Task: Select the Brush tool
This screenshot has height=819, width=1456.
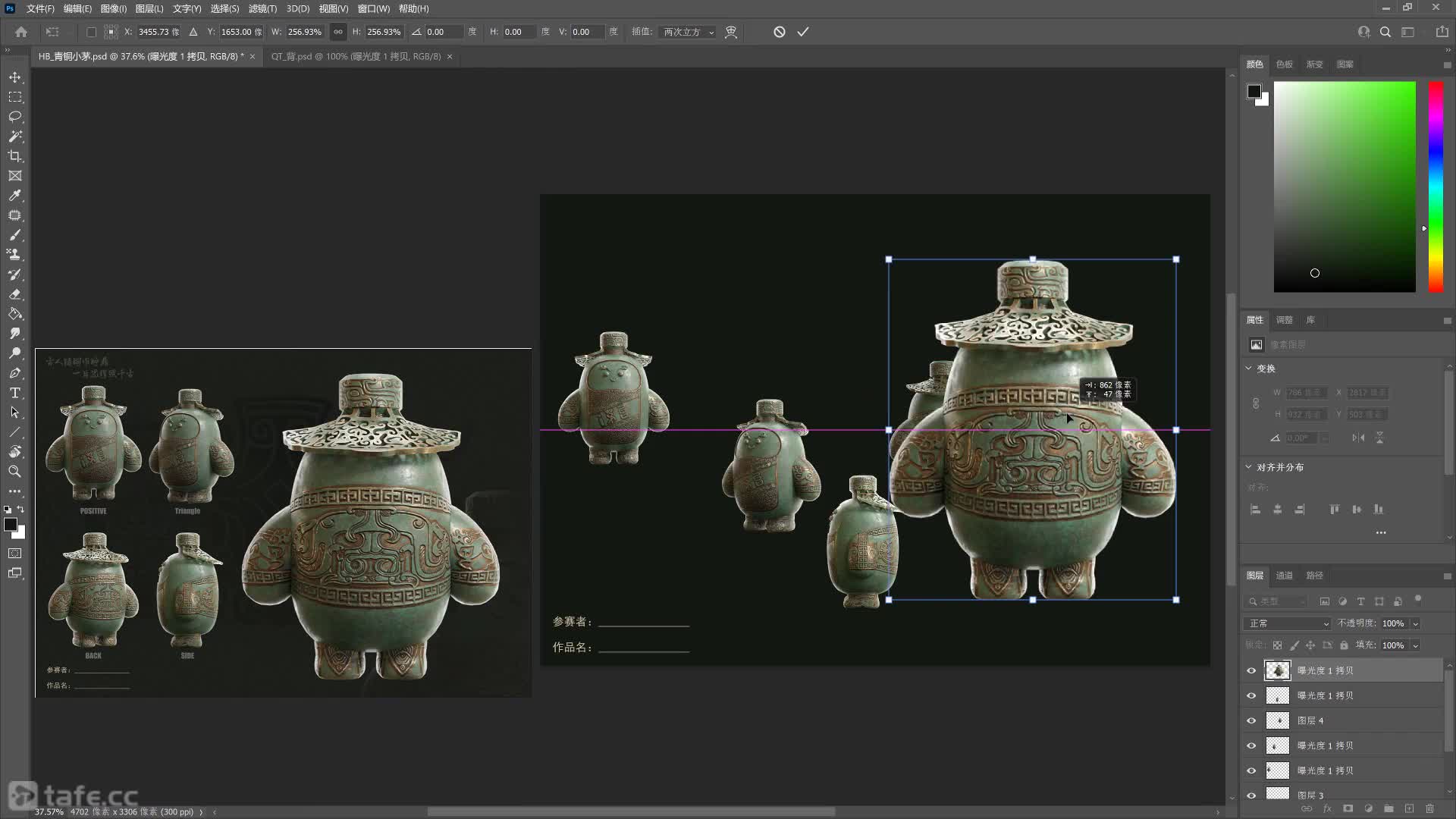Action: point(14,235)
